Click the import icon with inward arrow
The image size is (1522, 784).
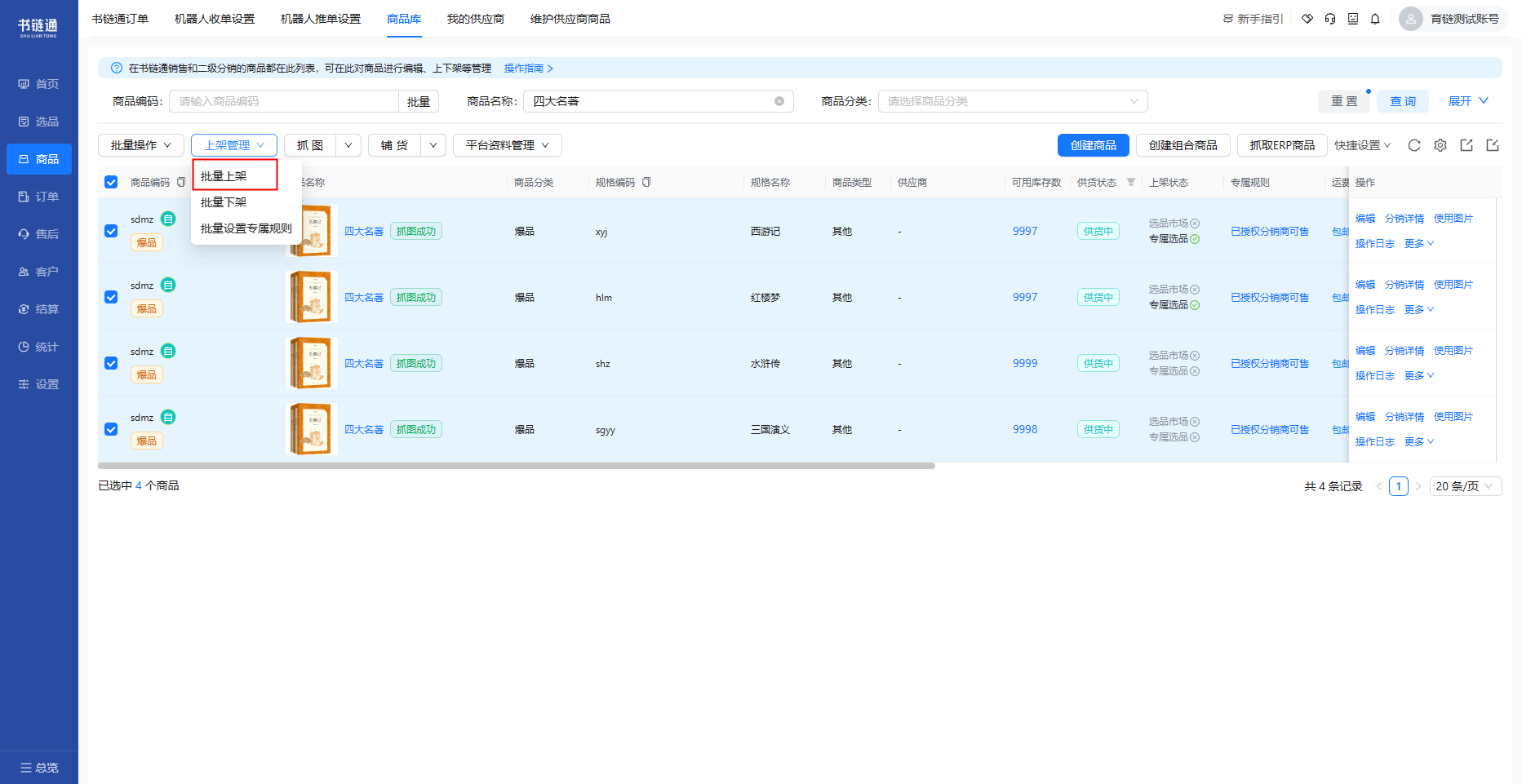click(1493, 145)
